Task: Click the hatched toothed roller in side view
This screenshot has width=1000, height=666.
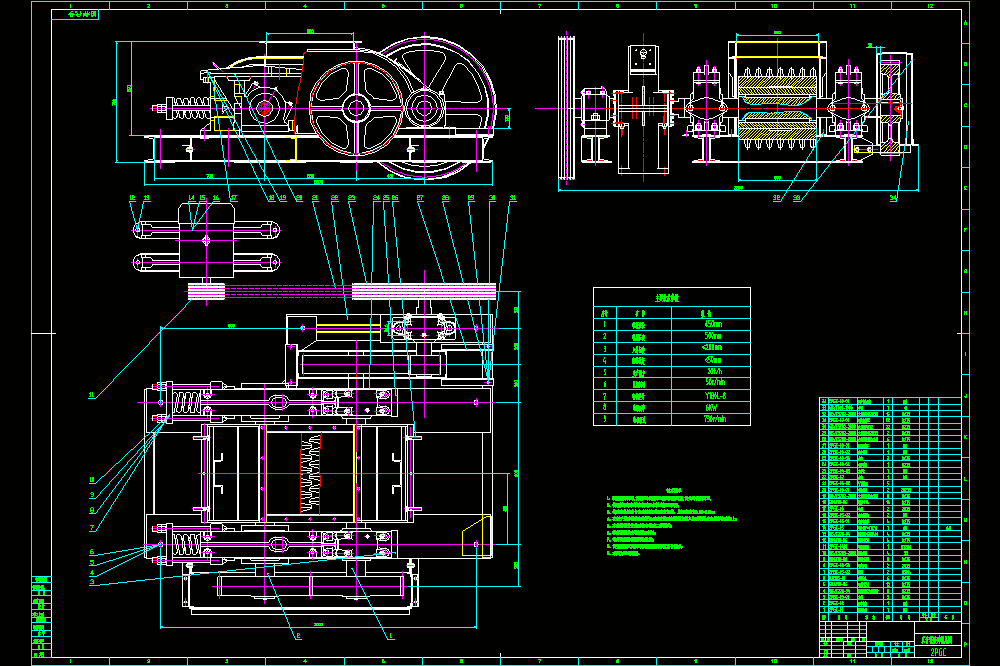Action: 777,110
